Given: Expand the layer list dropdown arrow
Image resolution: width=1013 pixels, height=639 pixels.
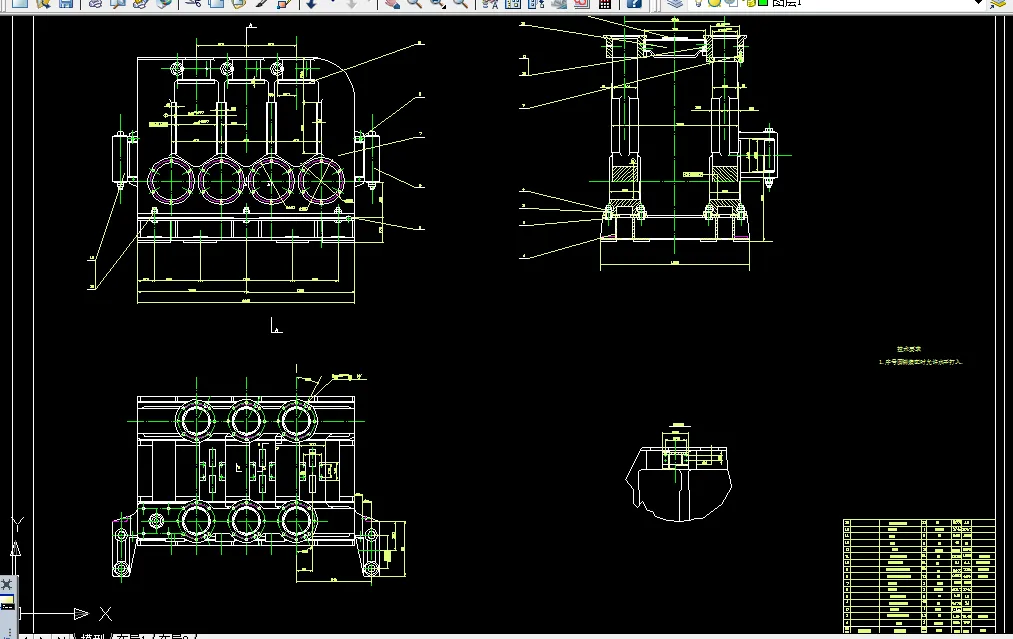Looking at the screenshot, I should [979, 3].
